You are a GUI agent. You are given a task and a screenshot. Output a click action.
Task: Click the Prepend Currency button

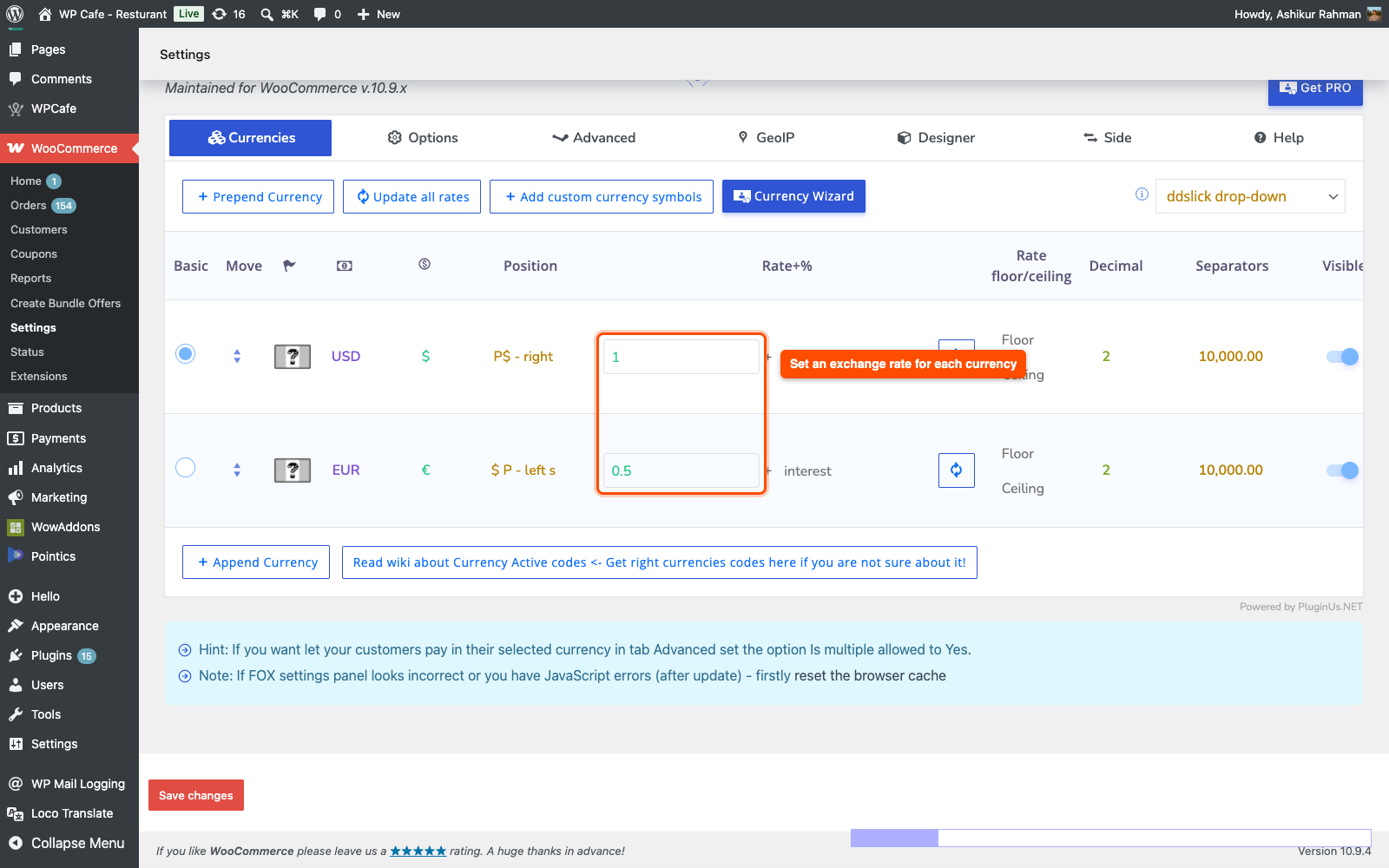tap(258, 196)
